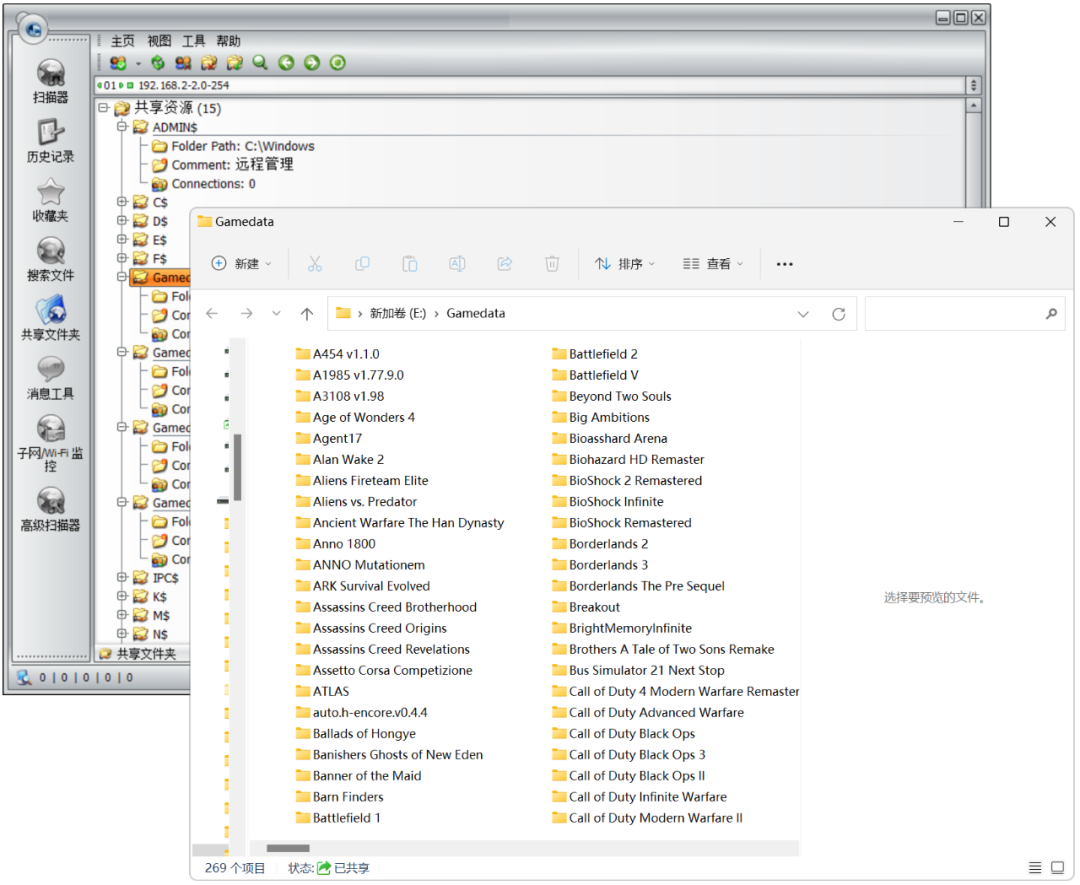Open the 新建 New dropdown in Explorer
Screen dimensions: 1080x885
click(242, 264)
